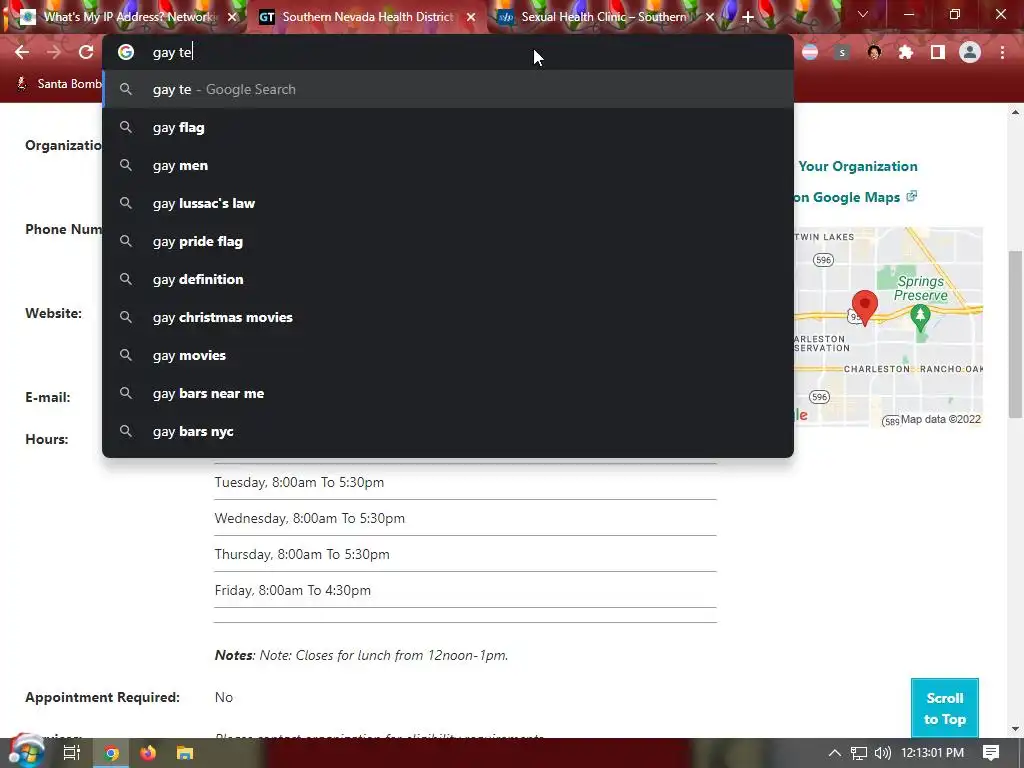Viewport: 1024px width, 768px height.
Task: Click the Scroll to Top button
Action: (944, 708)
